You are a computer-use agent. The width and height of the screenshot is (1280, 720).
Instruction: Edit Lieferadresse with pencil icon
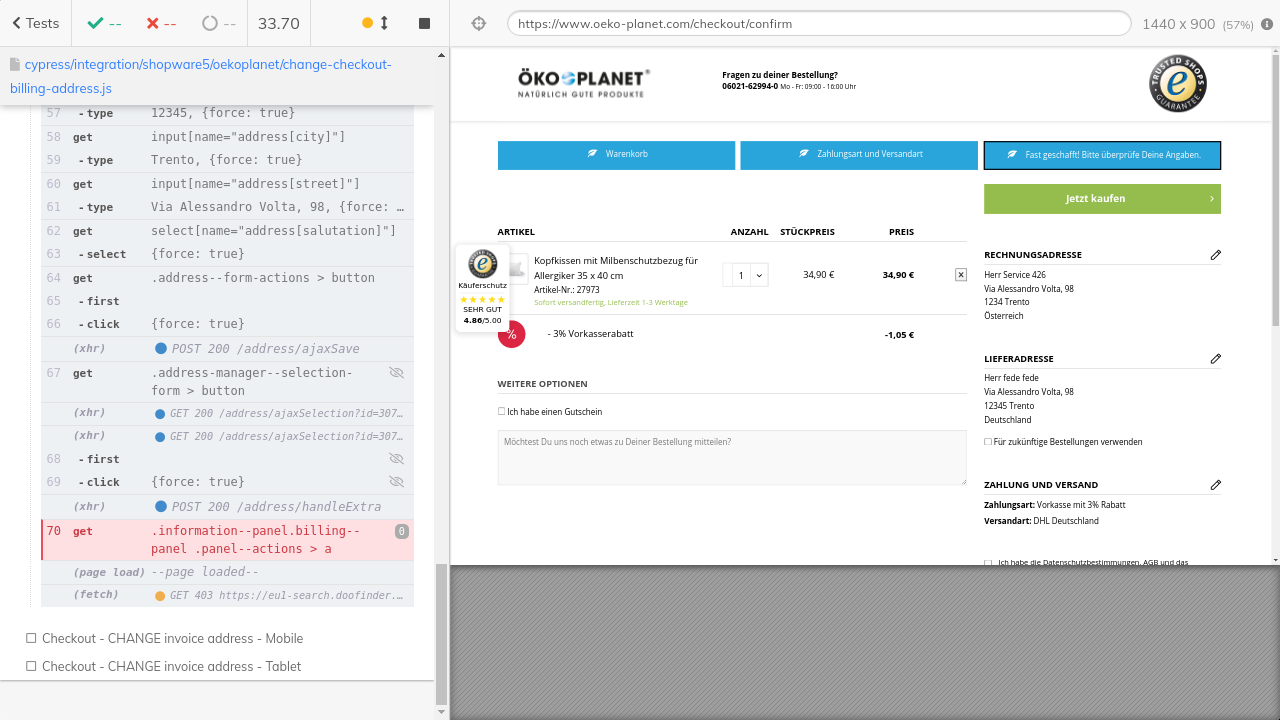1215,359
